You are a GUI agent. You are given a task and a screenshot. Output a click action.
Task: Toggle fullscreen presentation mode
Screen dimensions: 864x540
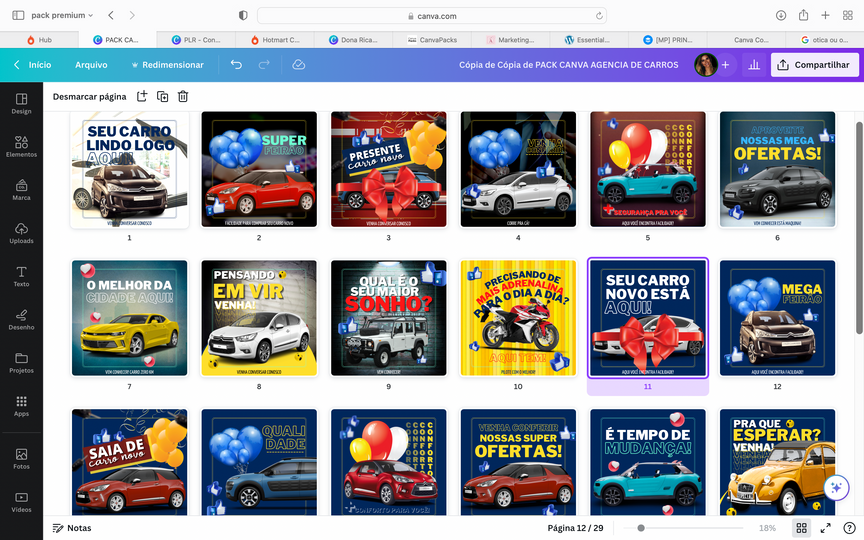tap(826, 528)
